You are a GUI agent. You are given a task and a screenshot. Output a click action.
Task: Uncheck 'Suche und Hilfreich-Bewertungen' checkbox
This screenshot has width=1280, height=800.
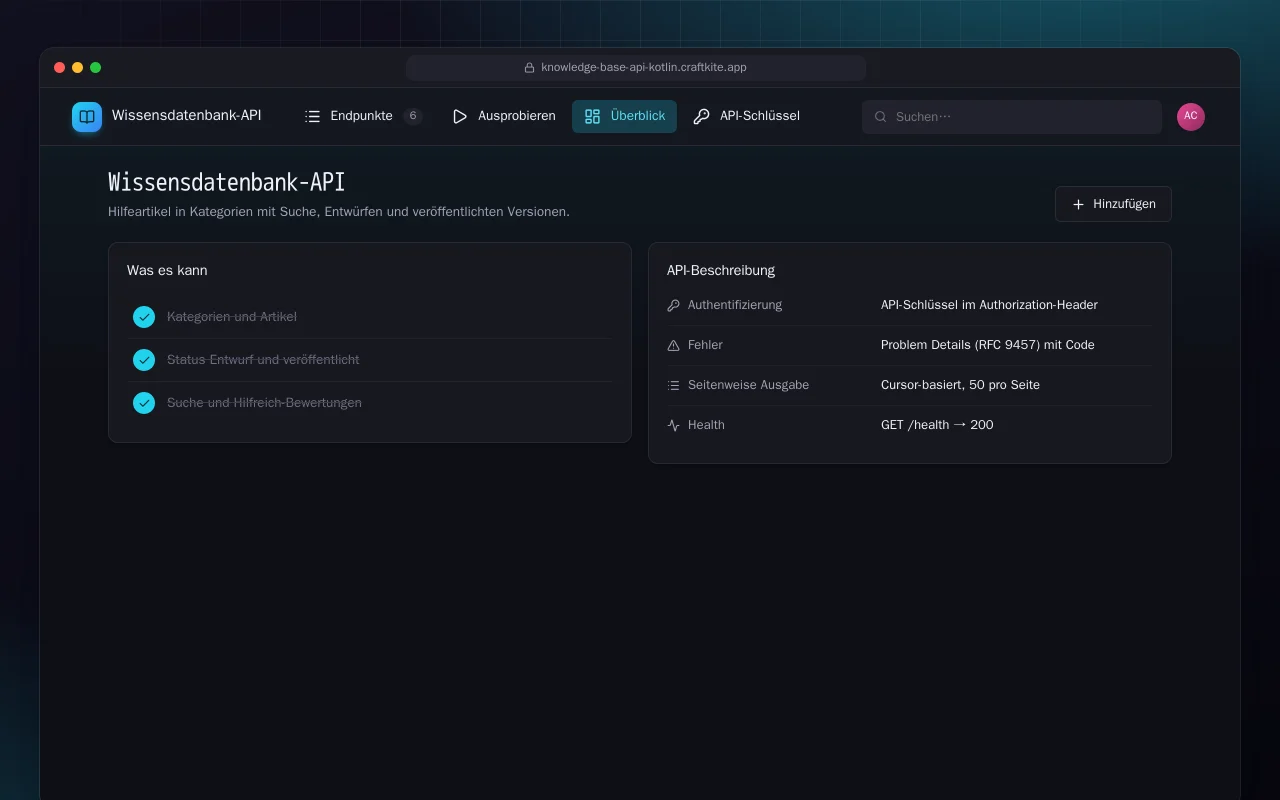(x=144, y=403)
